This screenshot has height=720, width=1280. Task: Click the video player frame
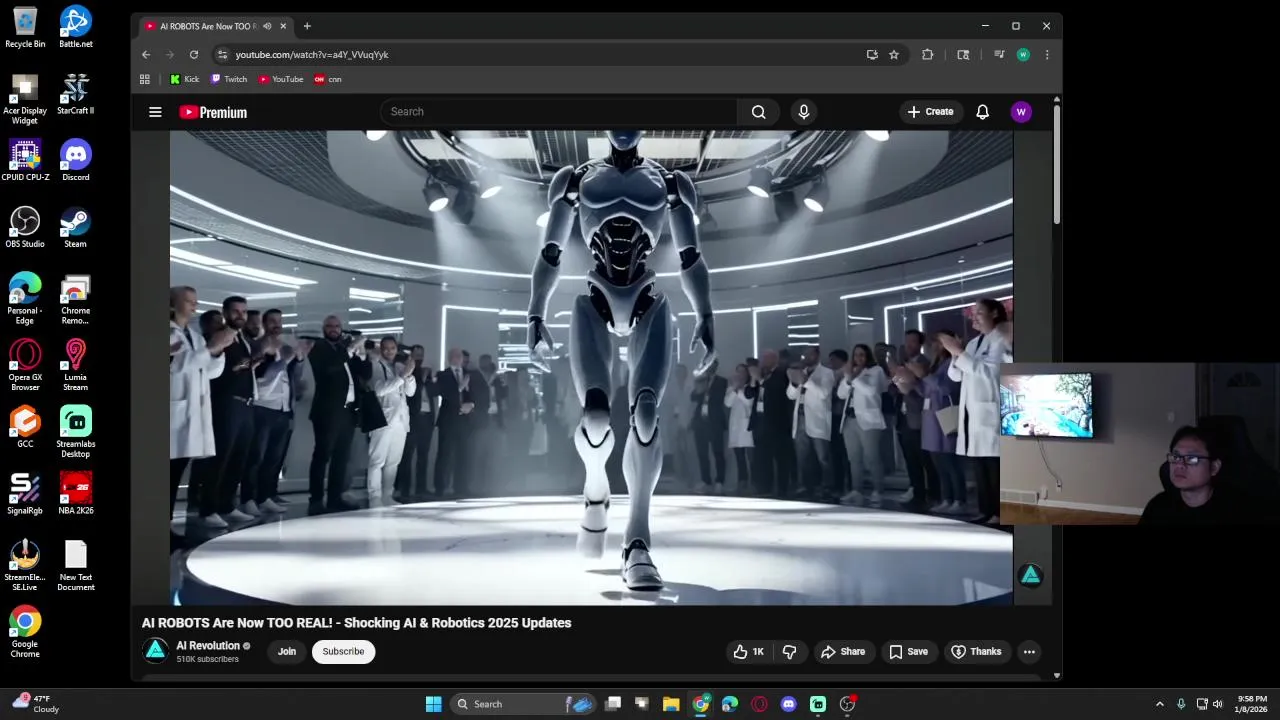[x=591, y=368]
